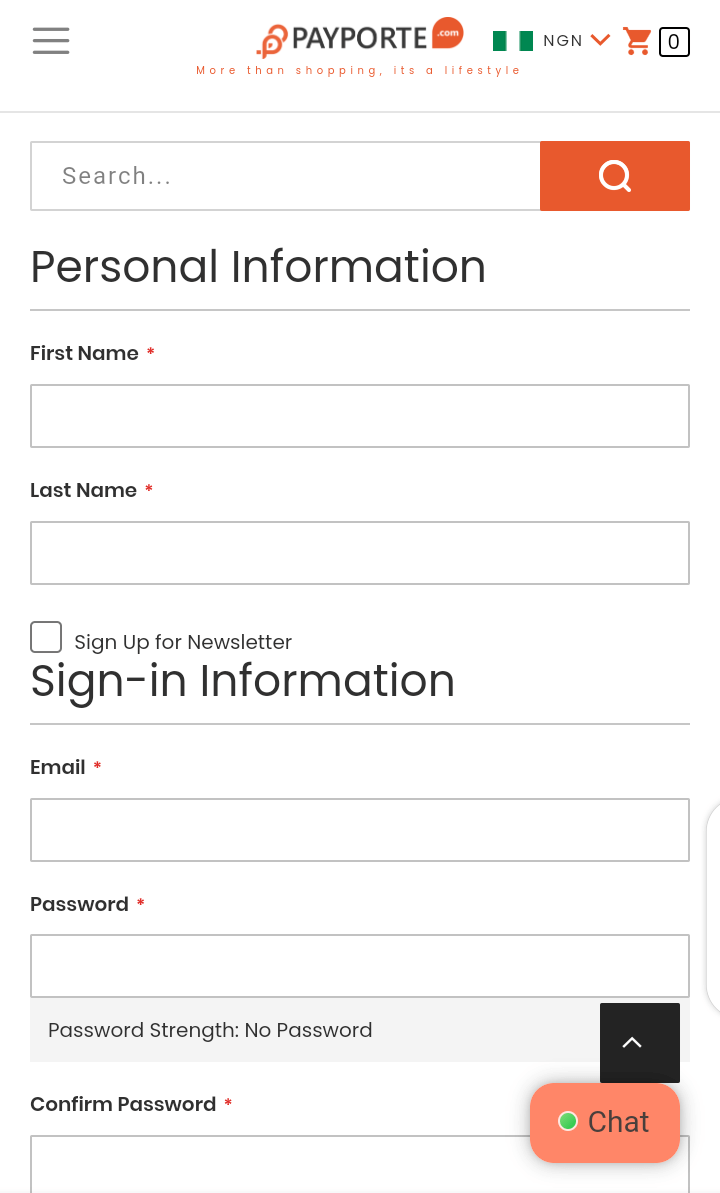This screenshot has height=1193, width=720.
Task: Click the PayPorte logo
Action: tap(360, 38)
